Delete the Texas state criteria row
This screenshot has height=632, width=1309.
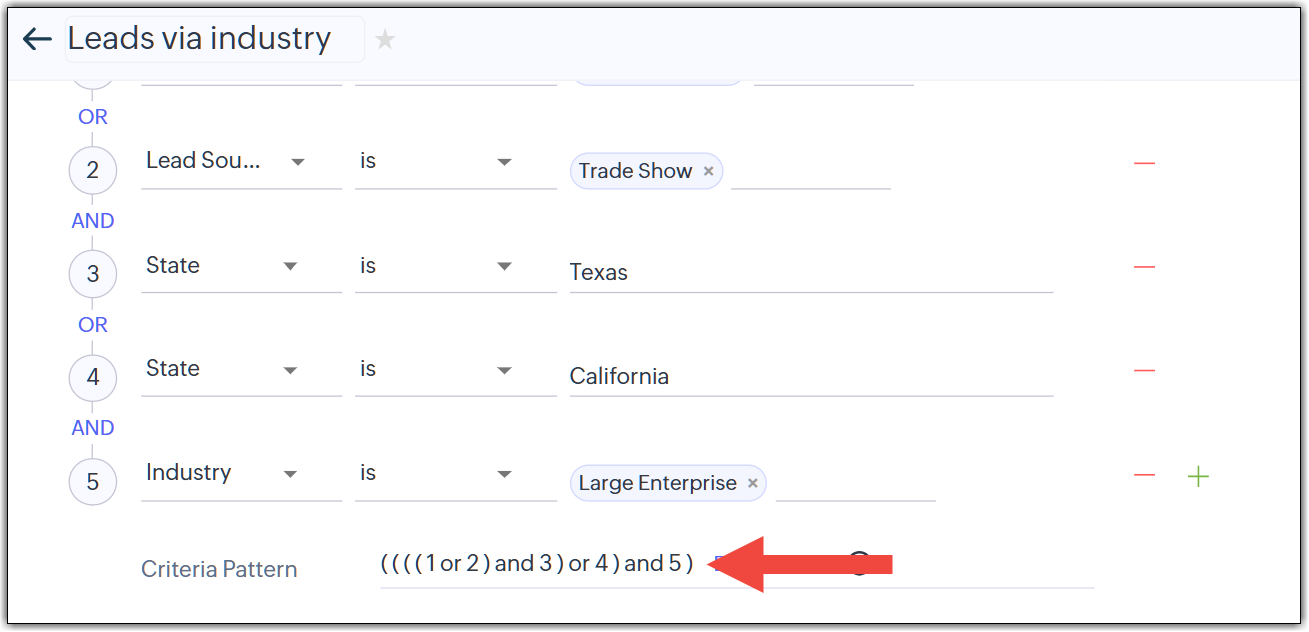click(1144, 267)
